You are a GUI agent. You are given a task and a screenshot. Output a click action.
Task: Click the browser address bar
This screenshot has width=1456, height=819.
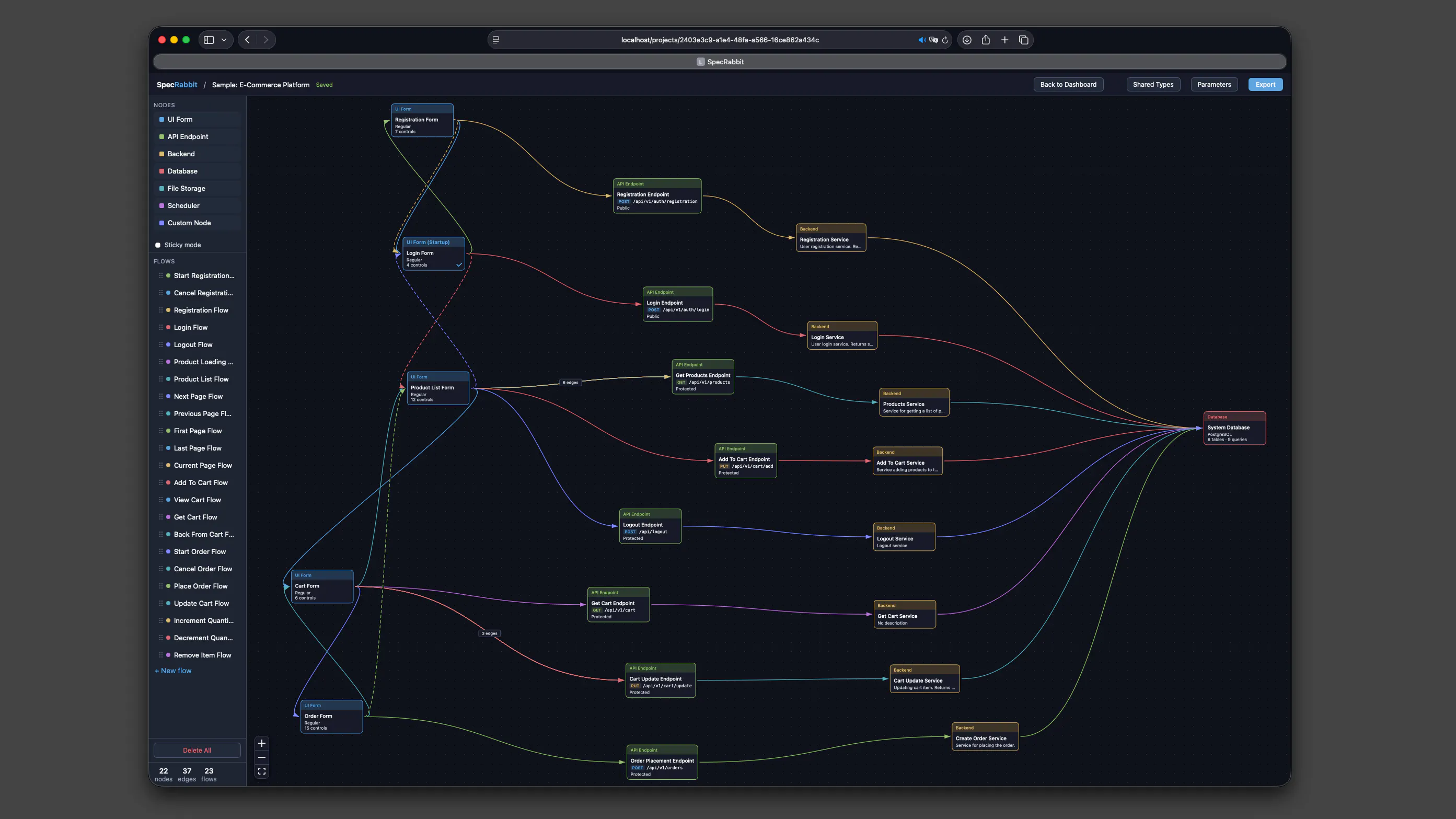tap(720, 40)
